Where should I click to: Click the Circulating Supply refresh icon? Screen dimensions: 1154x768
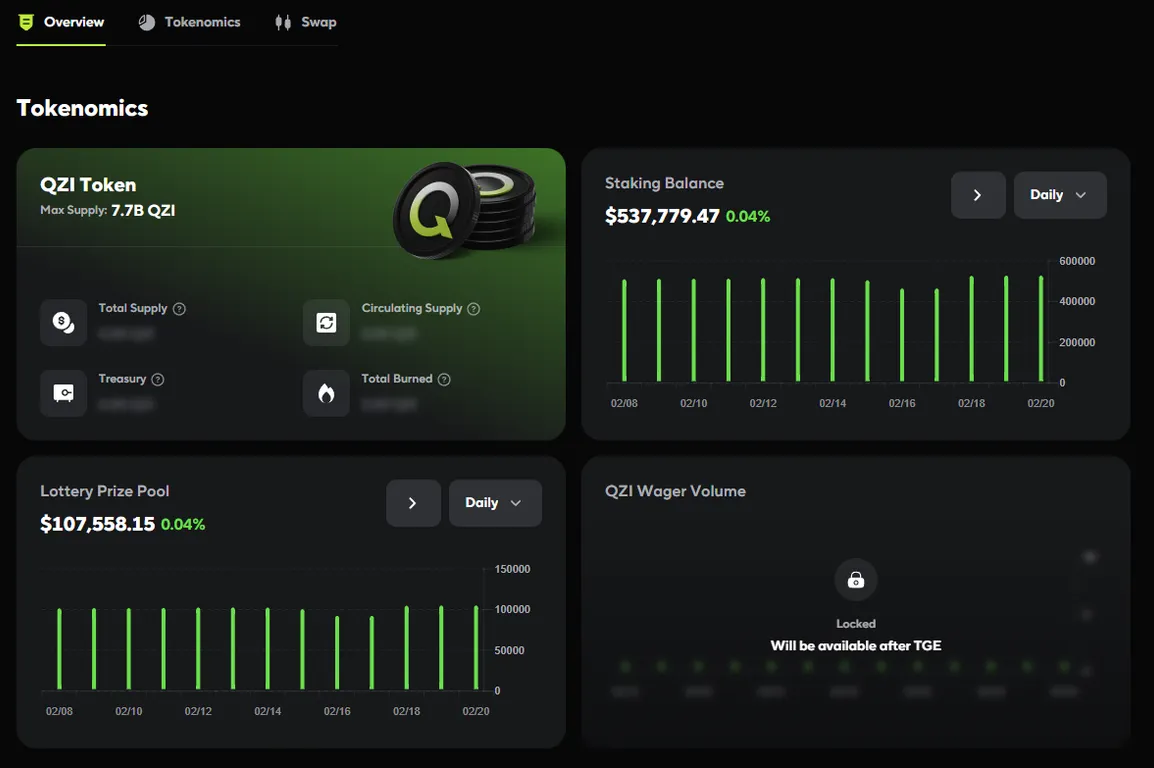(x=326, y=322)
